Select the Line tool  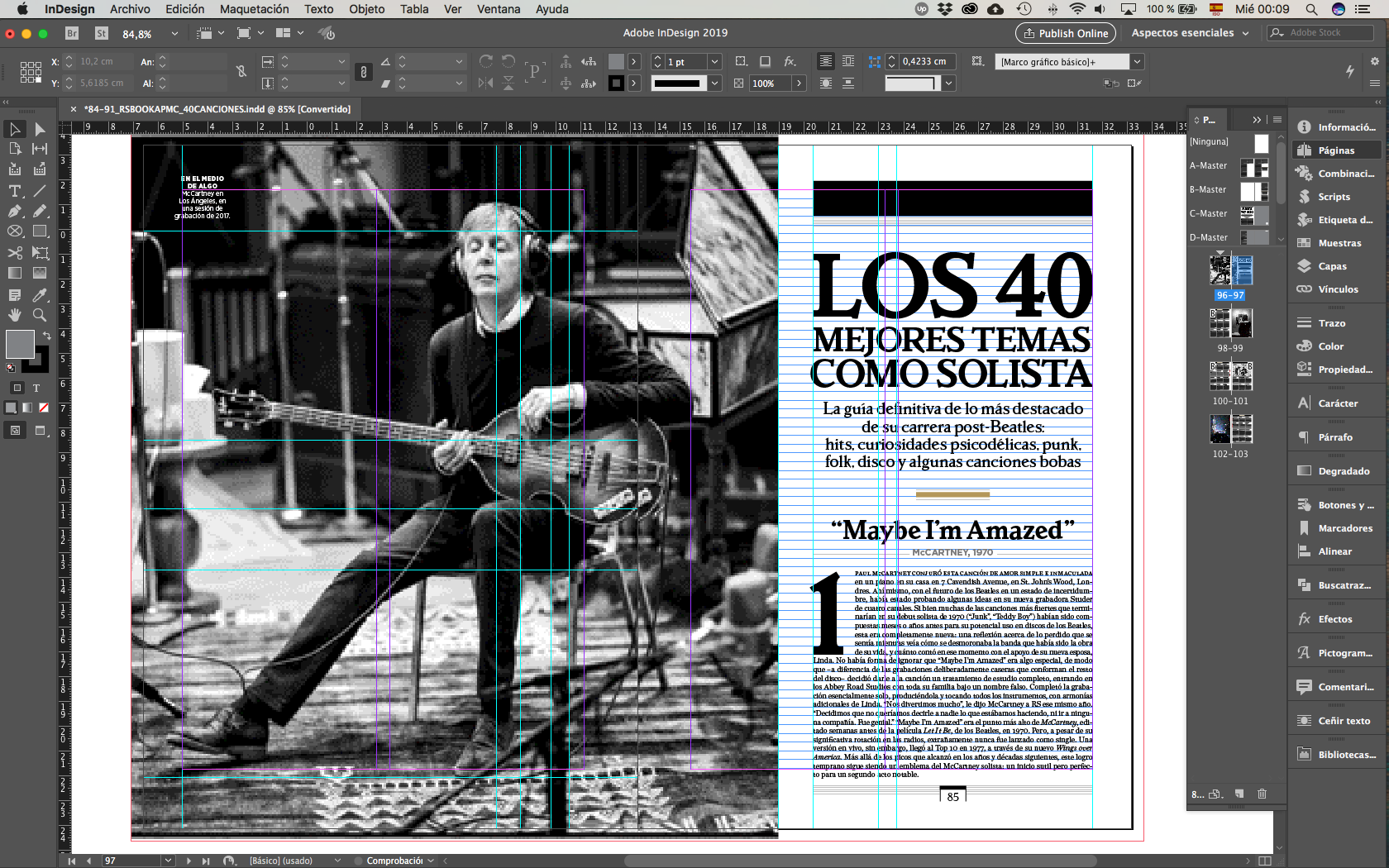pyautogui.click(x=40, y=191)
